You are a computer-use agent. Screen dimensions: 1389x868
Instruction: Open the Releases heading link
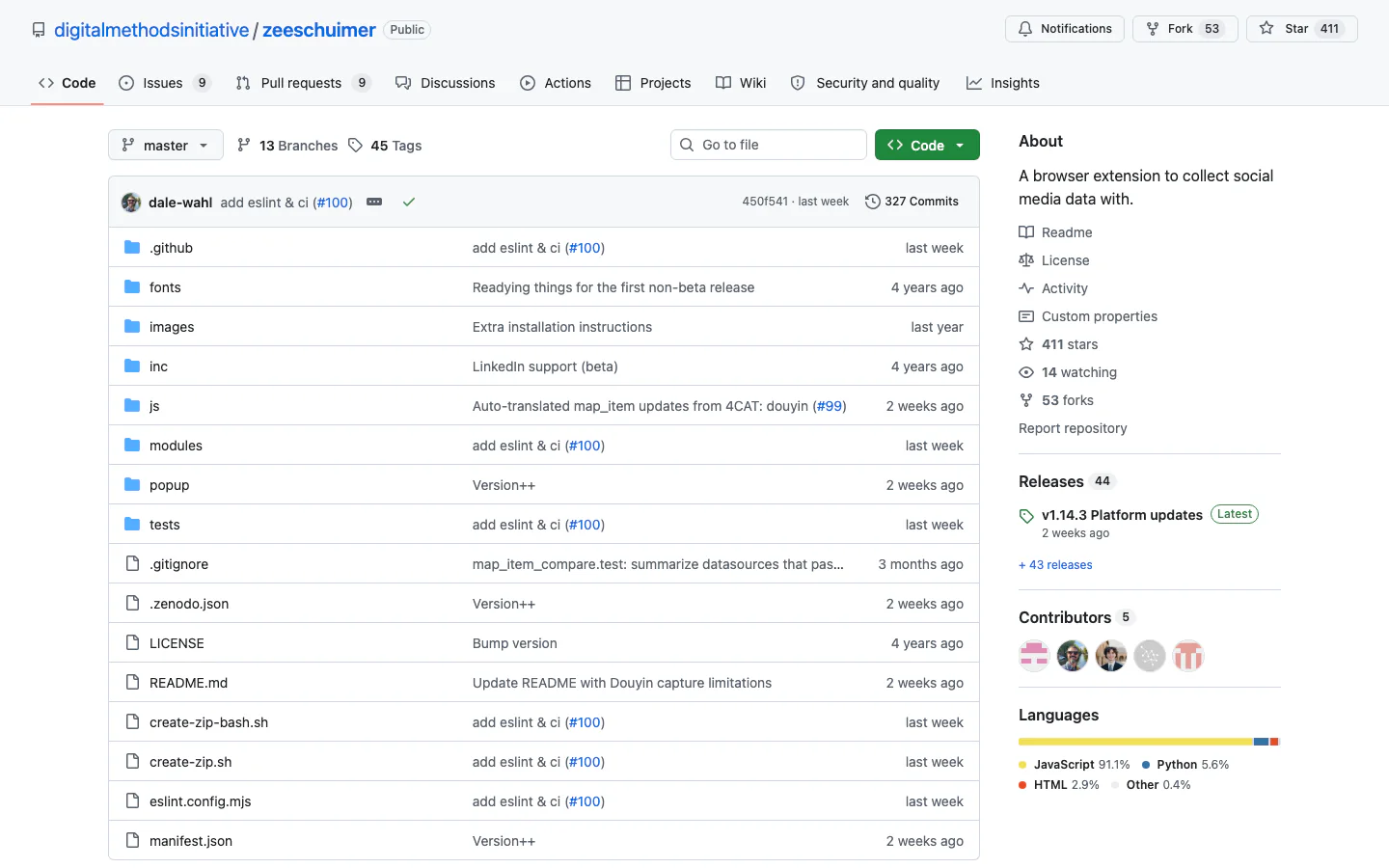click(1067, 481)
